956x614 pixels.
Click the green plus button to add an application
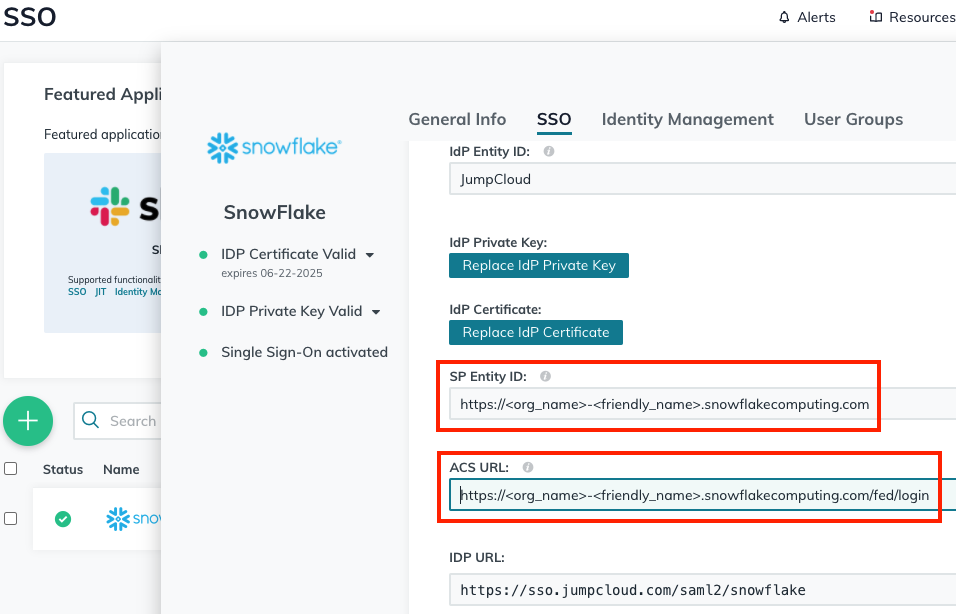click(28, 421)
